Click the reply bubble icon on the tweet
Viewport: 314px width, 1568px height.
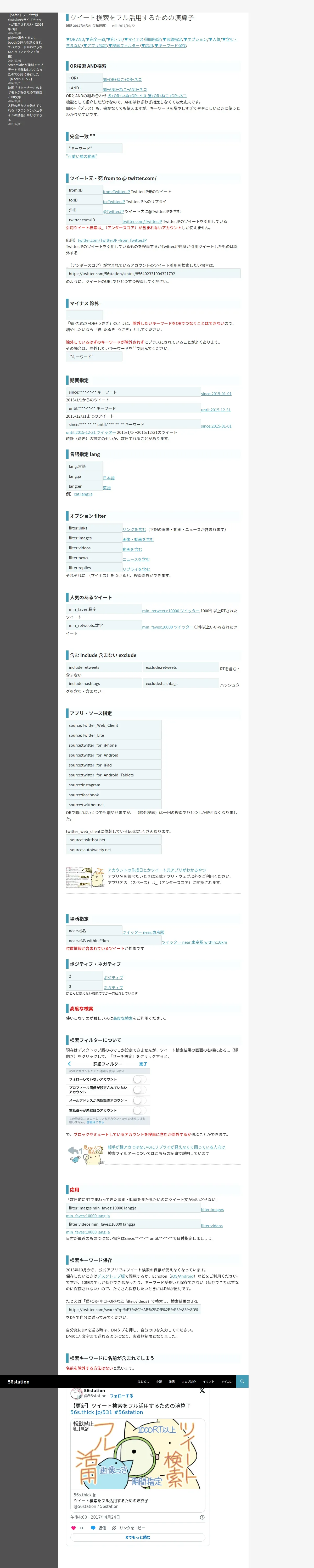coord(93,1527)
